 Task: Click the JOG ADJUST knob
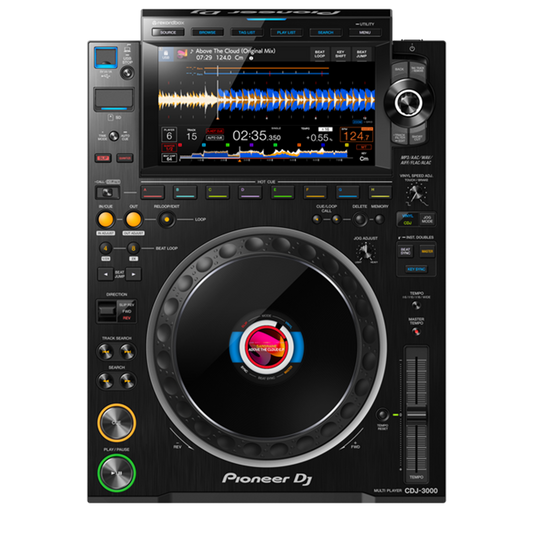(x=366, y=252)
